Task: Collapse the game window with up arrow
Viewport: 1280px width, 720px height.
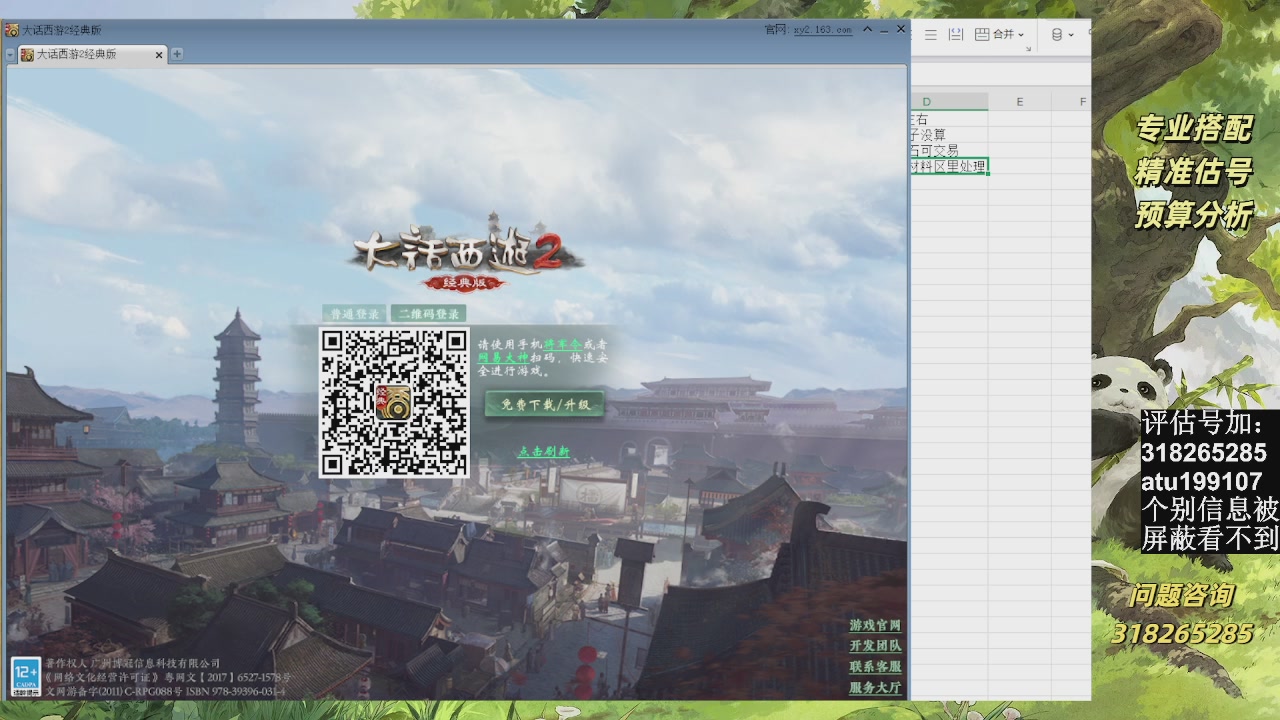Action: [x=868, y=30]
